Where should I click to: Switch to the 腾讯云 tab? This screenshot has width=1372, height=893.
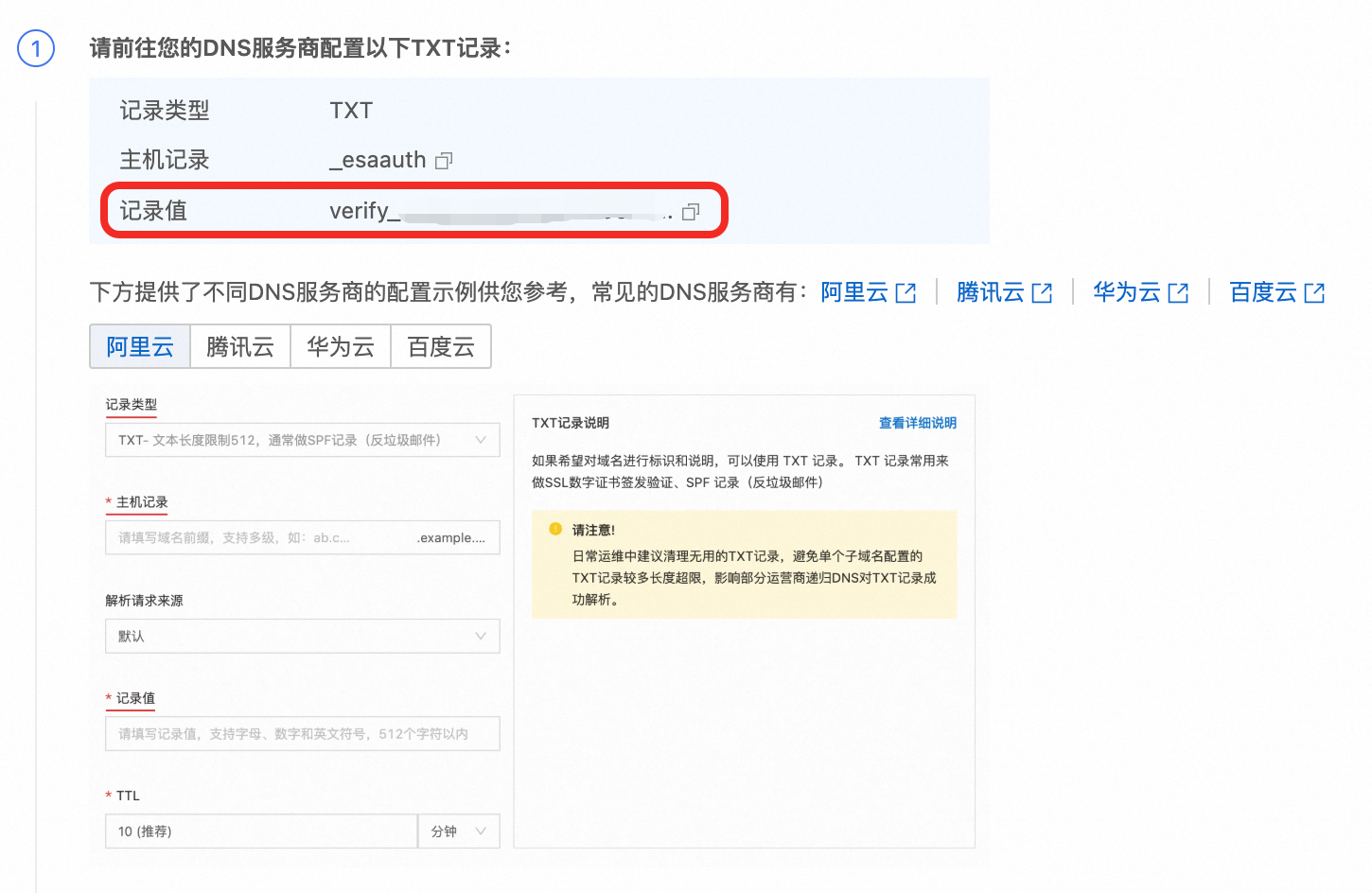pyautogui.click(x=240, y=346)
